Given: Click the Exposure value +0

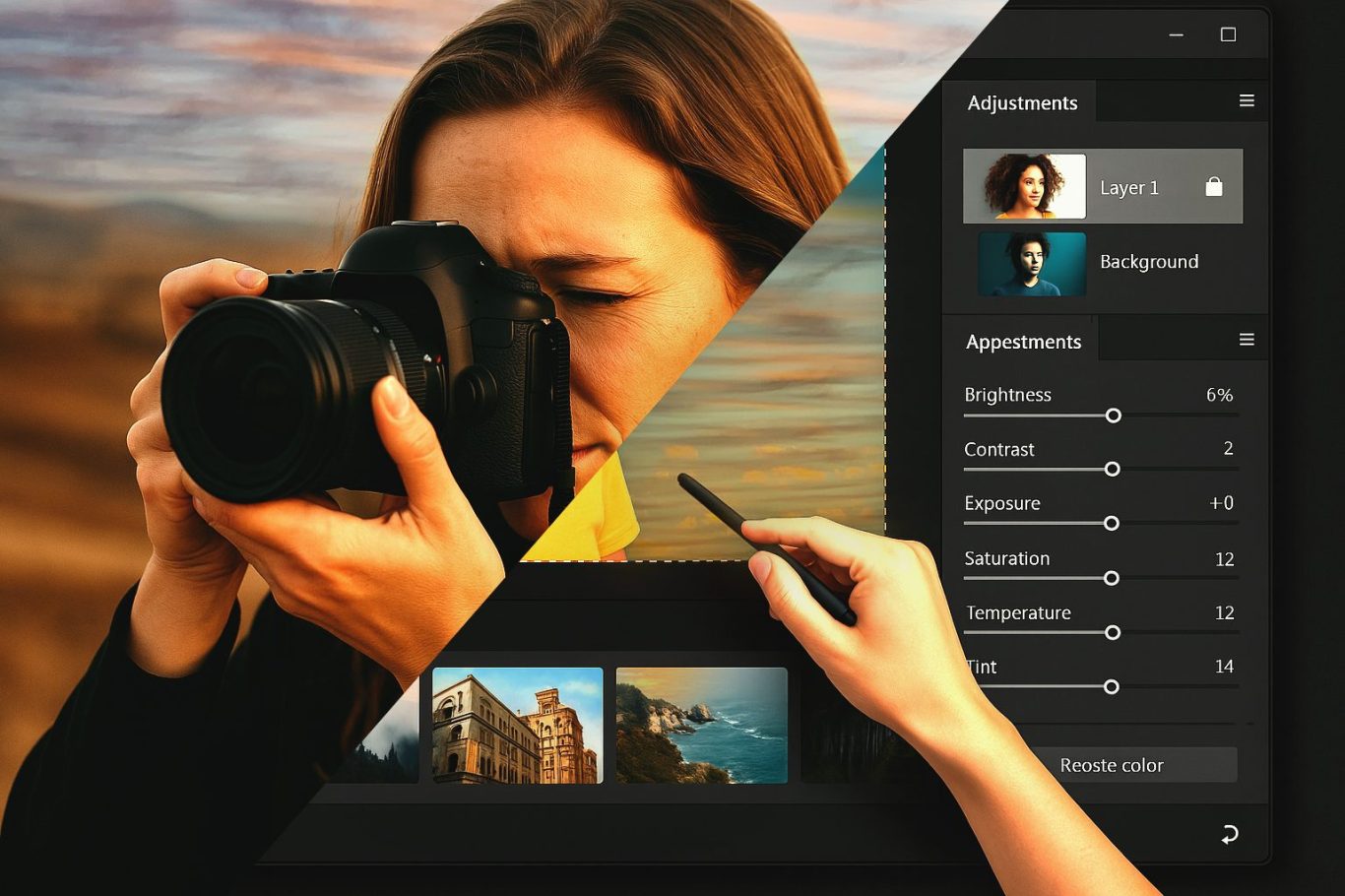Looking at the screenshot, I should (x=1221, y=503).
